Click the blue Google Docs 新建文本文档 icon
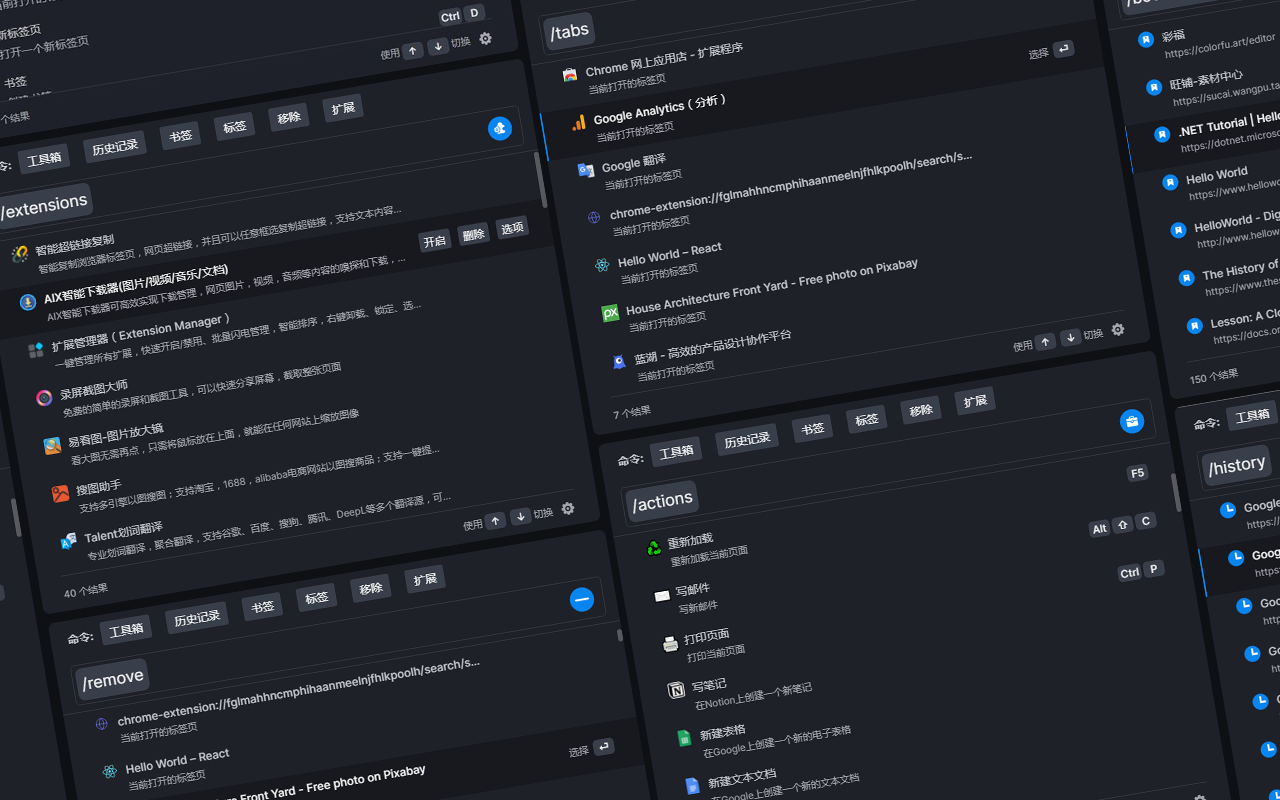 (x=692, y=786)
